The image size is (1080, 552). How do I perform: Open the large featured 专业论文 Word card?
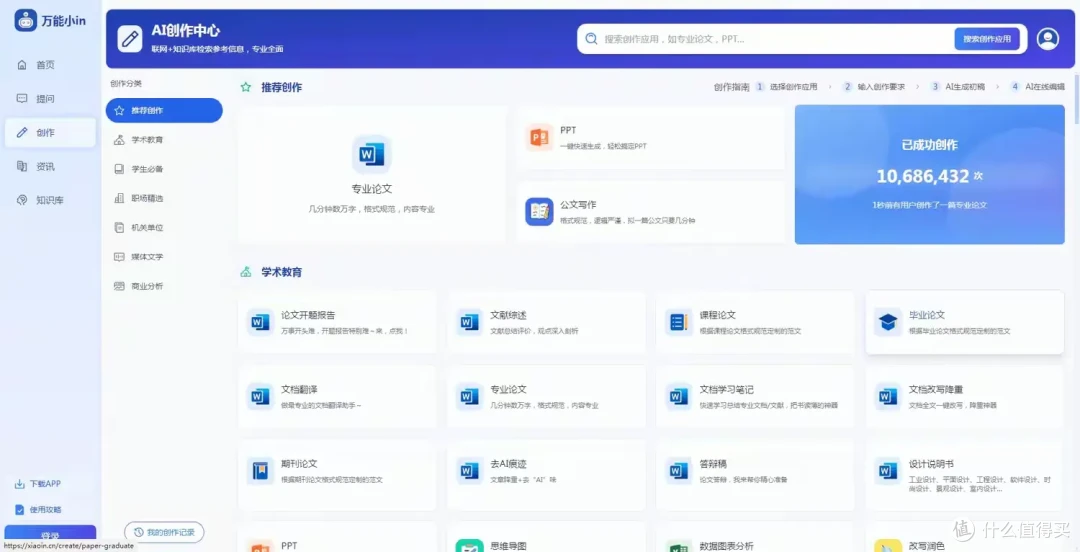click(372, 174)
